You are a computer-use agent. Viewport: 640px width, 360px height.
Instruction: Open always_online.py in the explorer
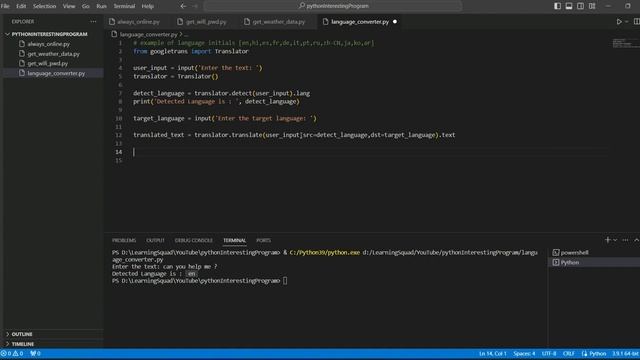(49, 44)
